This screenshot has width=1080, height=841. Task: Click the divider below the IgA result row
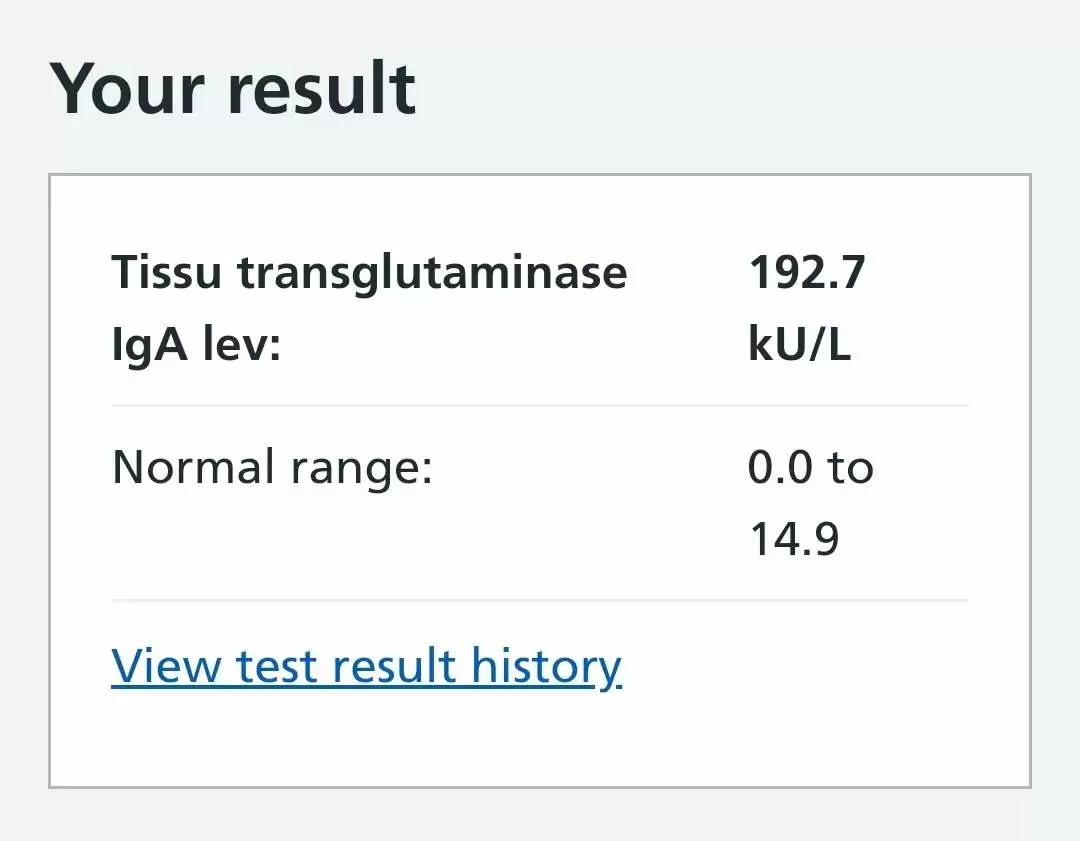click(x=540, y=406)
